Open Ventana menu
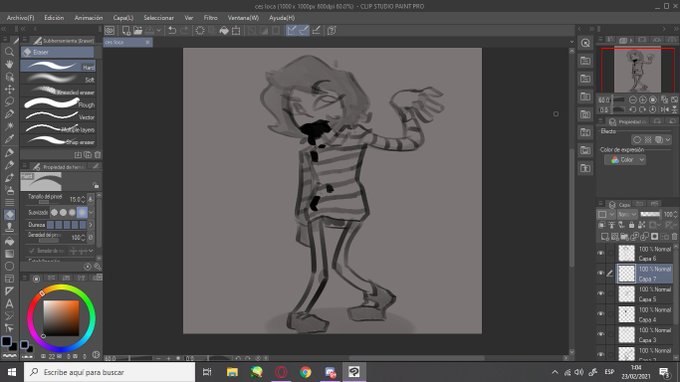This screenshot has width=680, height=382. pyautogui.click(x=243, y=18)
